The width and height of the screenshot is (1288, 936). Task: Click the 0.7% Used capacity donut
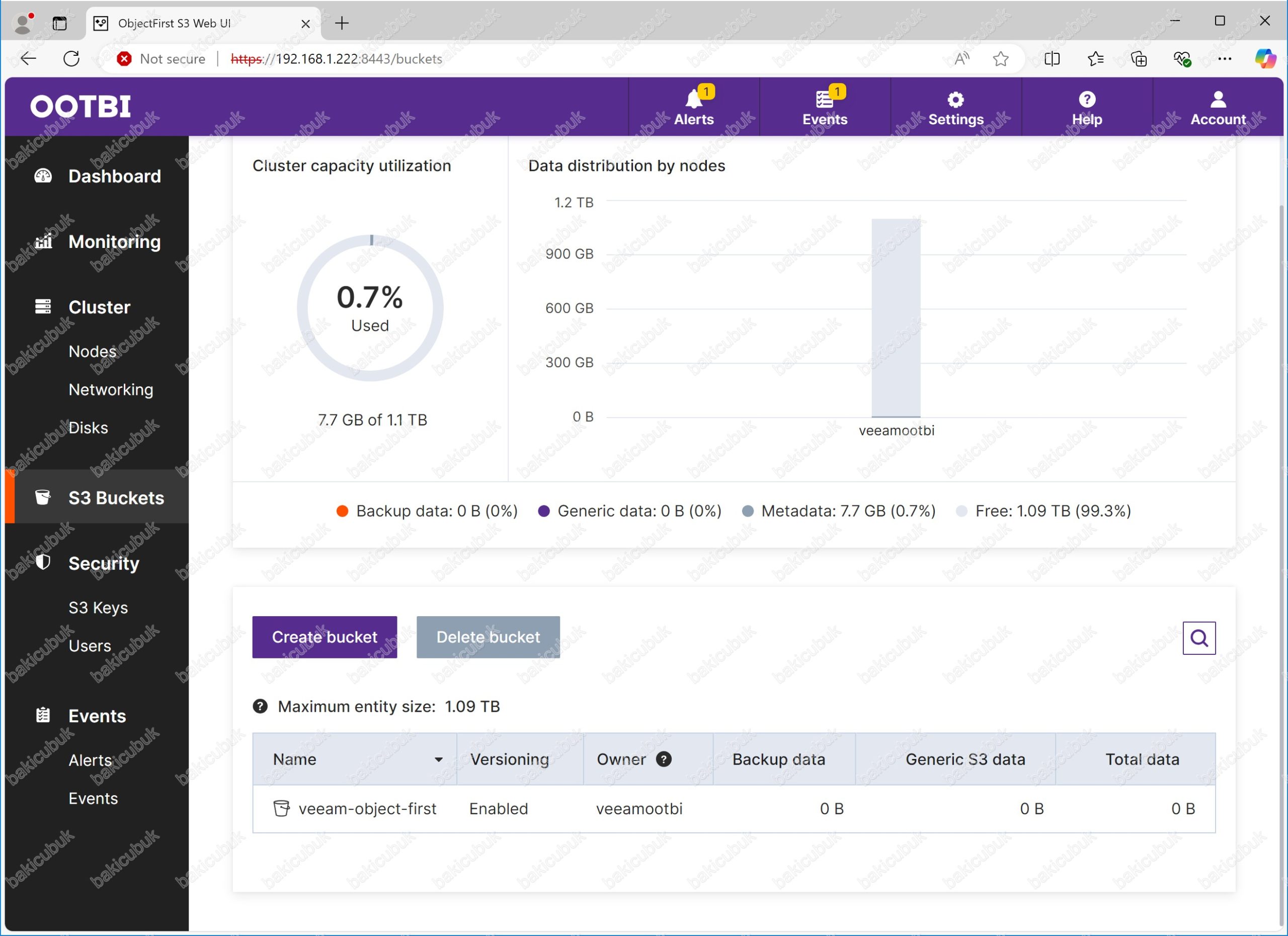(x=370, y=308)
